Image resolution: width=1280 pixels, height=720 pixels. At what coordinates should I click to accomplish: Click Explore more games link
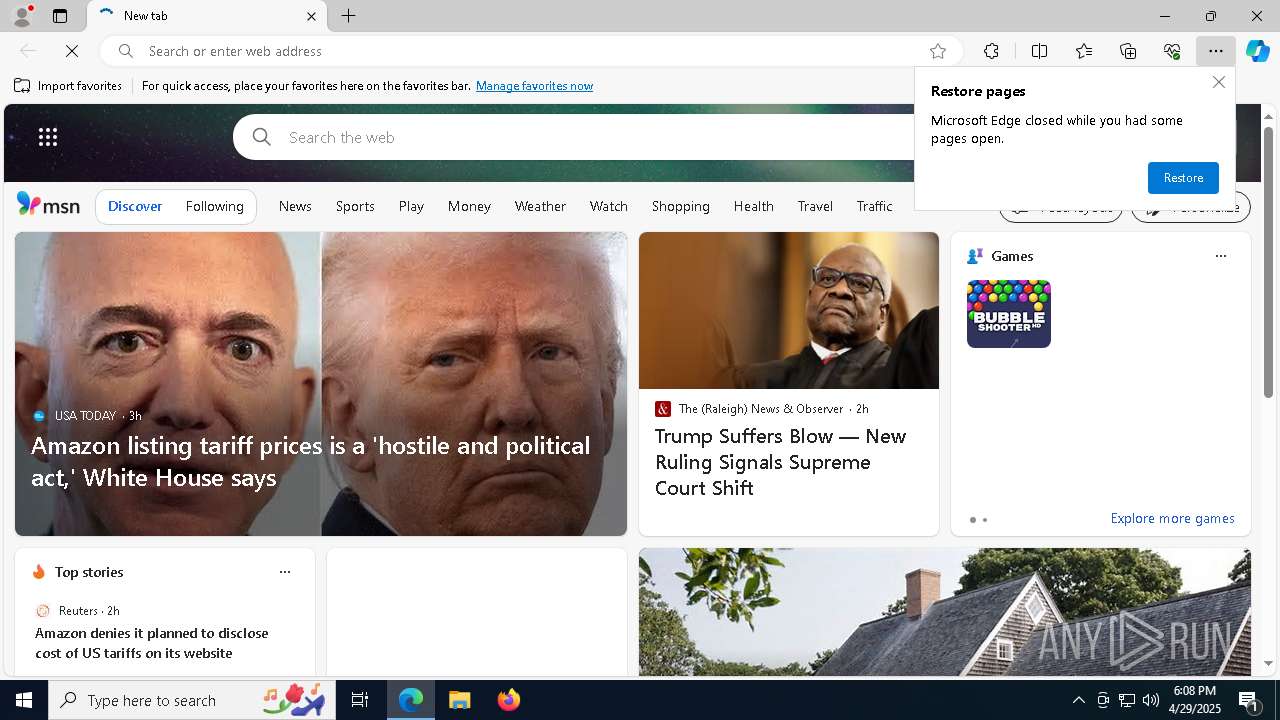pyautogui.click(x=1172, y=519)
